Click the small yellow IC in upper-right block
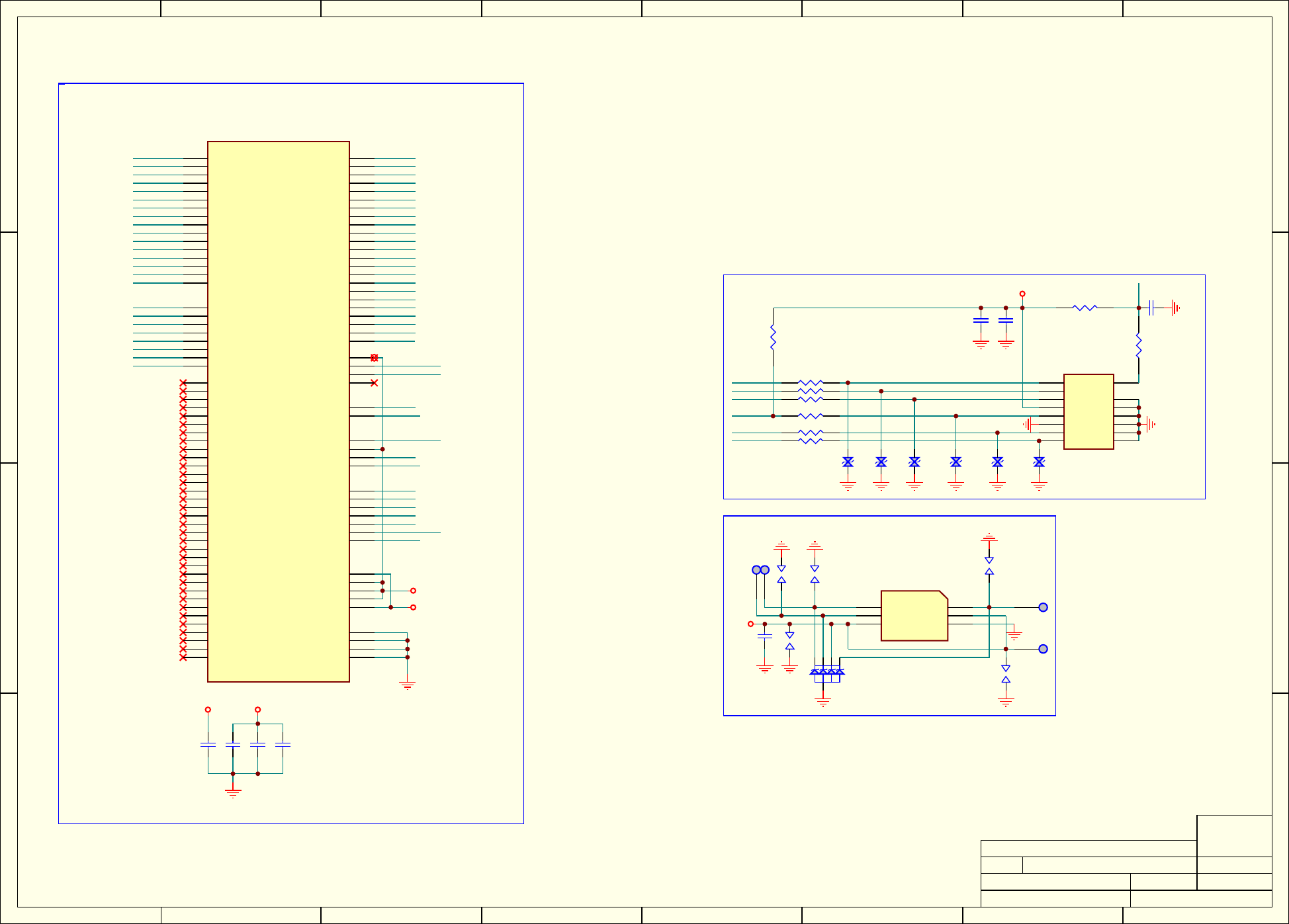The width and height of the screenshot is (1289, 924). [x=1088, y=411]
